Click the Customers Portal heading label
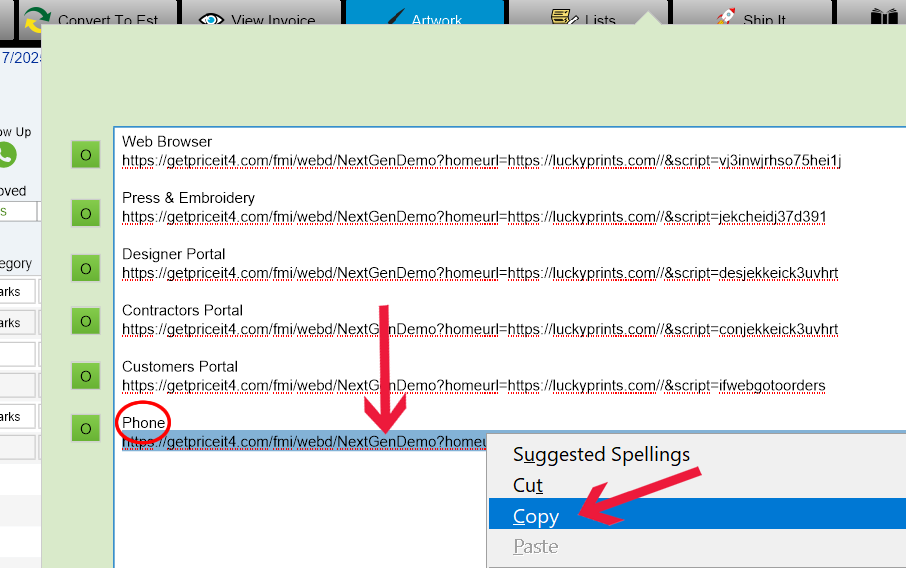 point(180,366)
